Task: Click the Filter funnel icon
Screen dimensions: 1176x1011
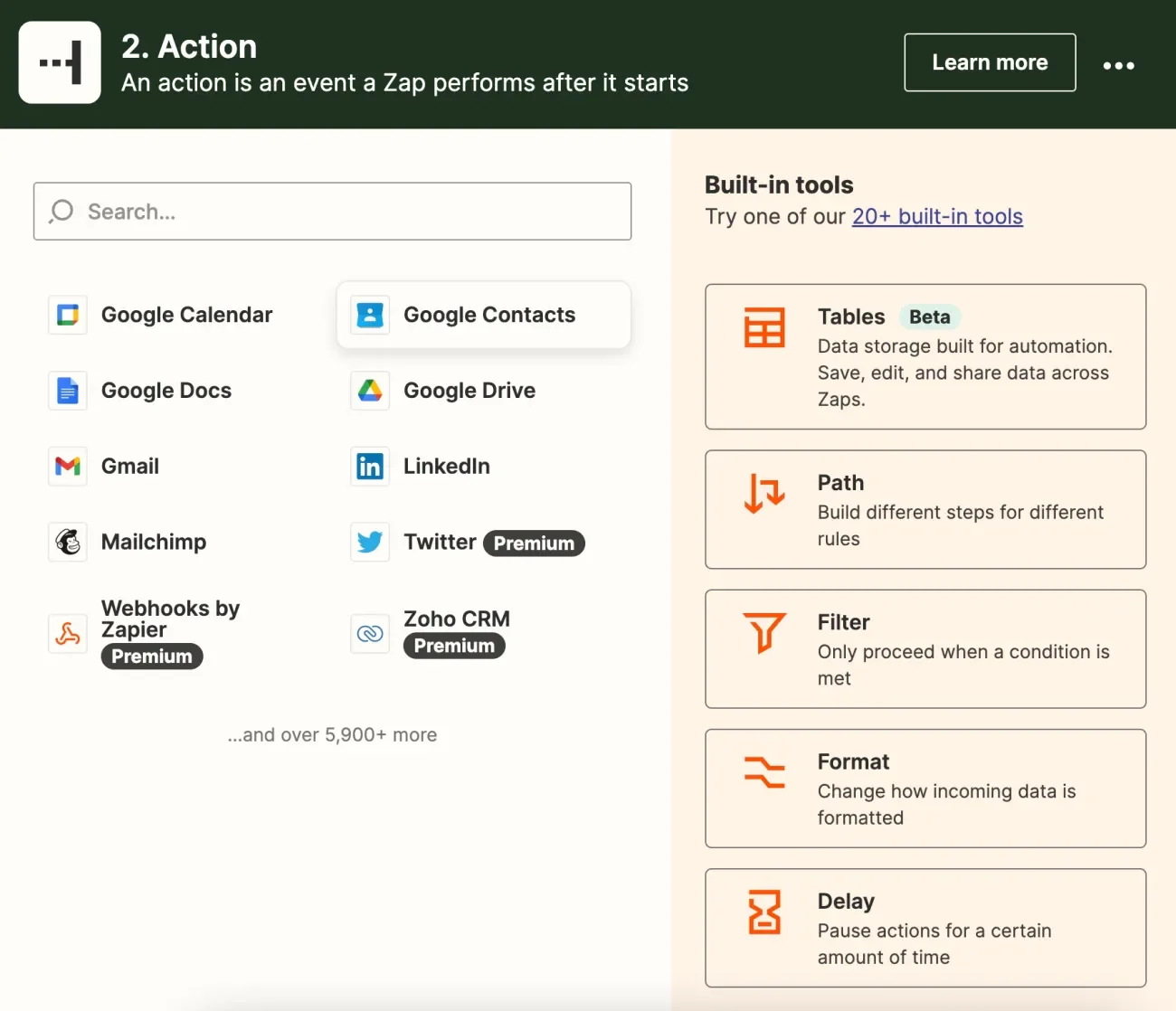Action: pos(764,632)
